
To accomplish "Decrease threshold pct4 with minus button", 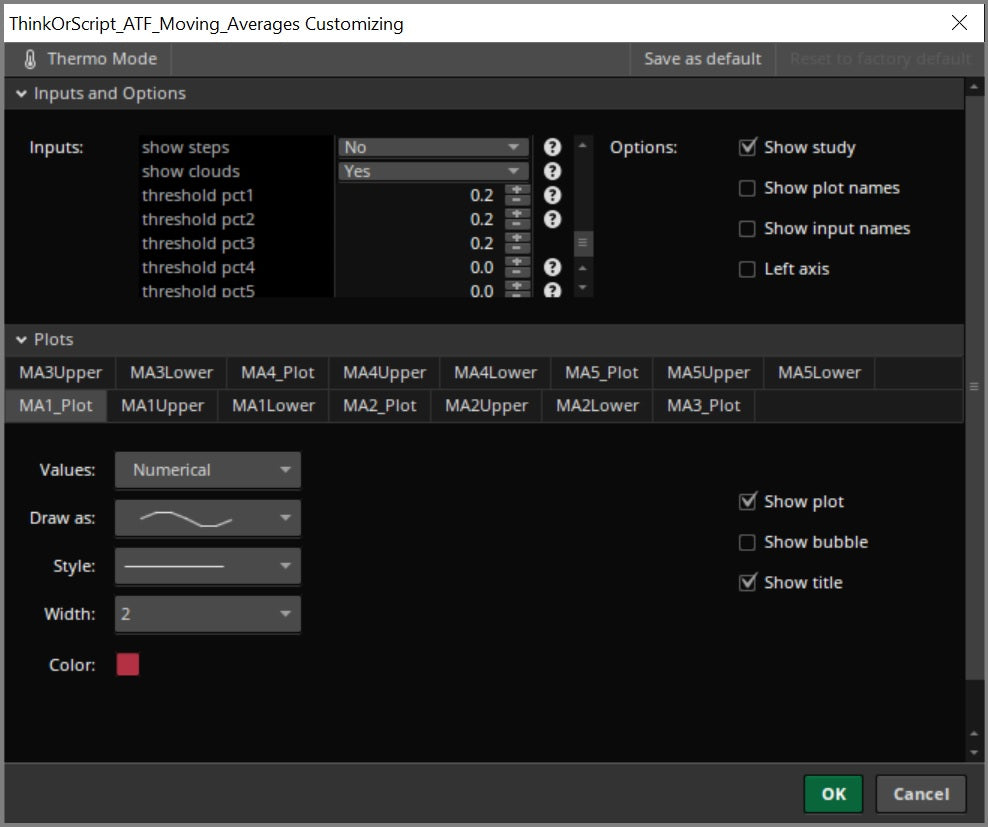I will click(x=517, y=272).
